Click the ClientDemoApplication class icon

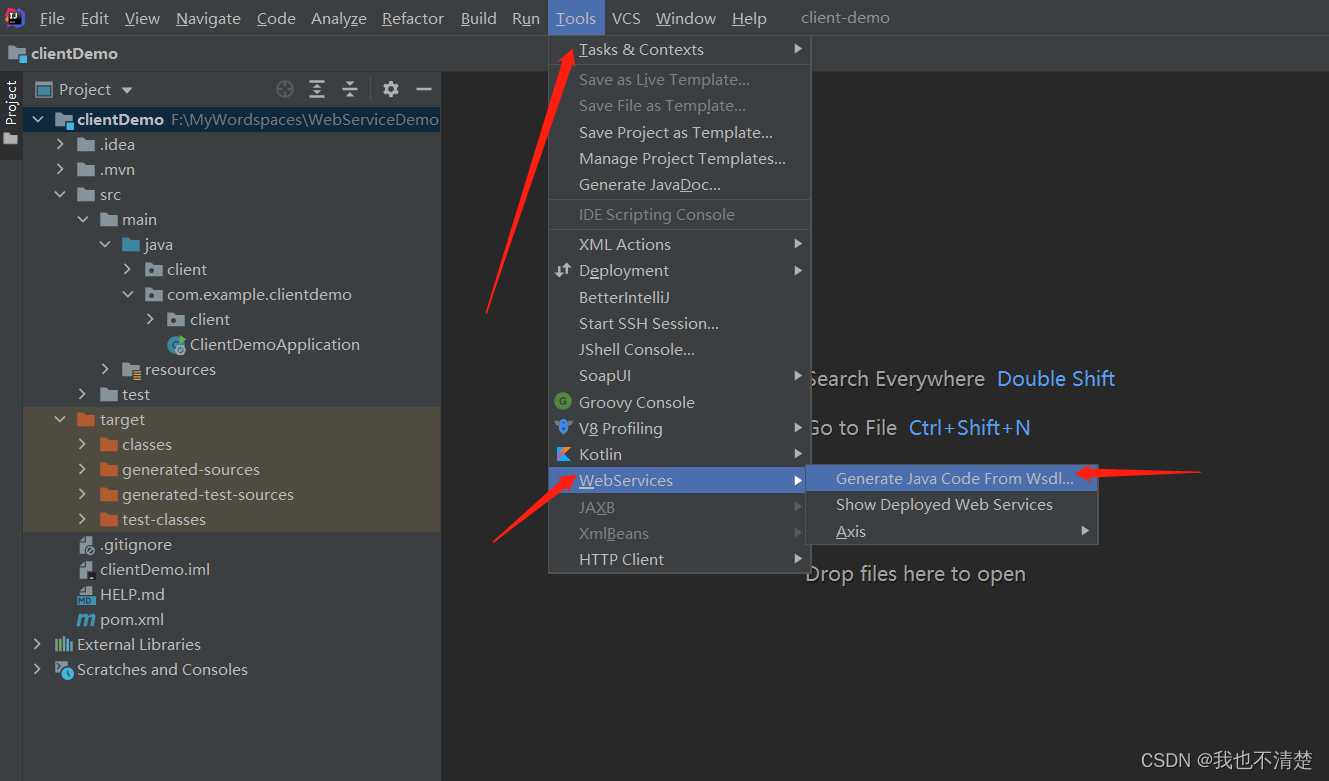(x=177, y=345)
